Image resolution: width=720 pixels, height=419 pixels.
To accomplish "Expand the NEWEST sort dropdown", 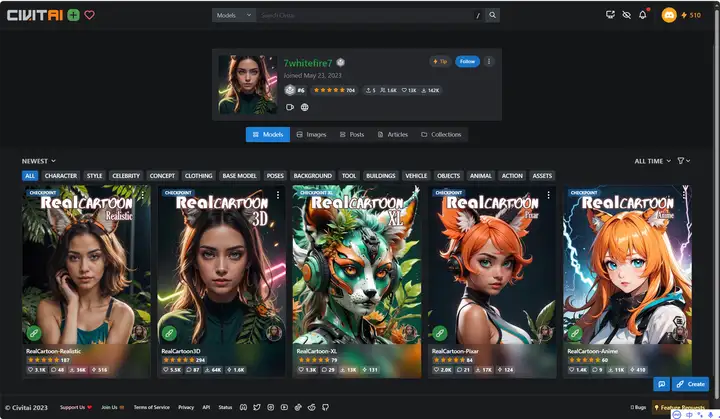I will click(x=39, y=161).
